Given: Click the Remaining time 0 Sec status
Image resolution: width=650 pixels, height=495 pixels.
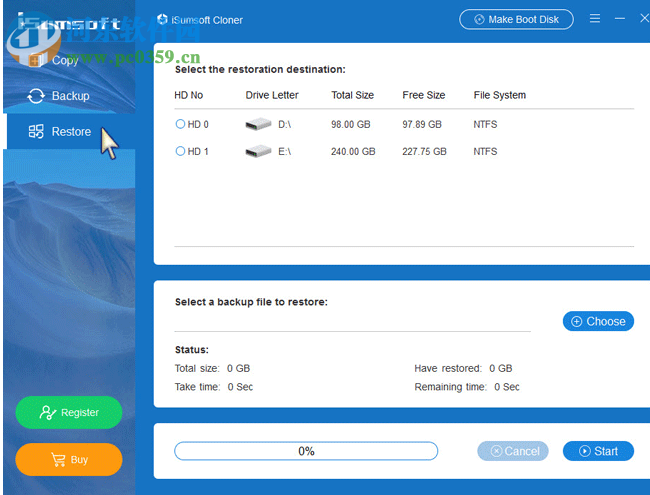Looking at the screenshot, I should (467, 387).
